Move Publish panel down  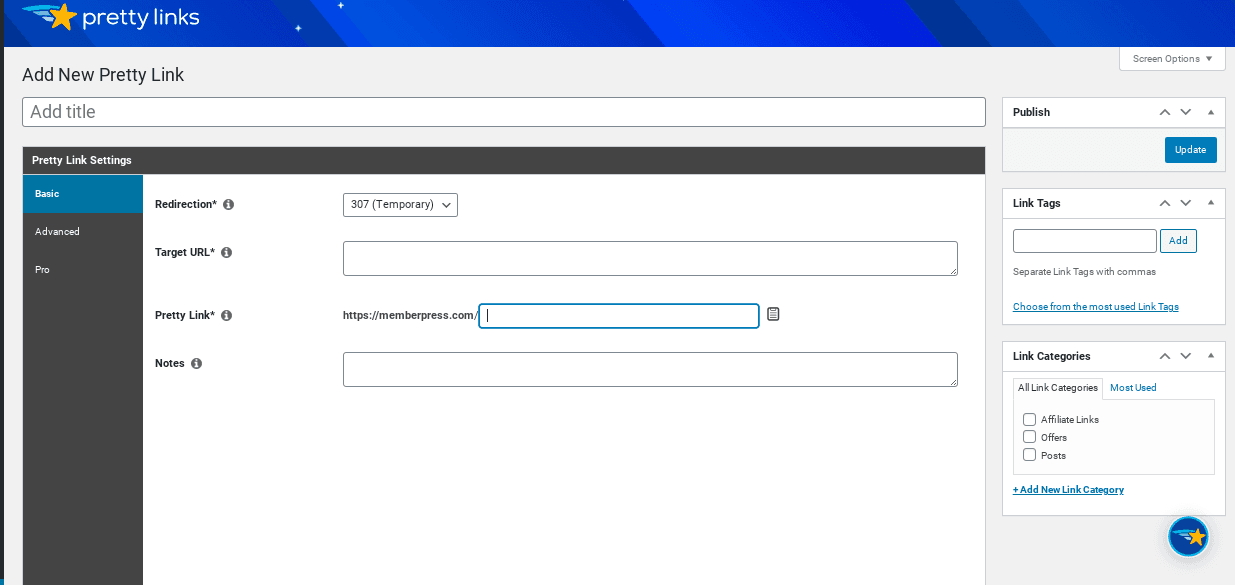point(1186,112)
